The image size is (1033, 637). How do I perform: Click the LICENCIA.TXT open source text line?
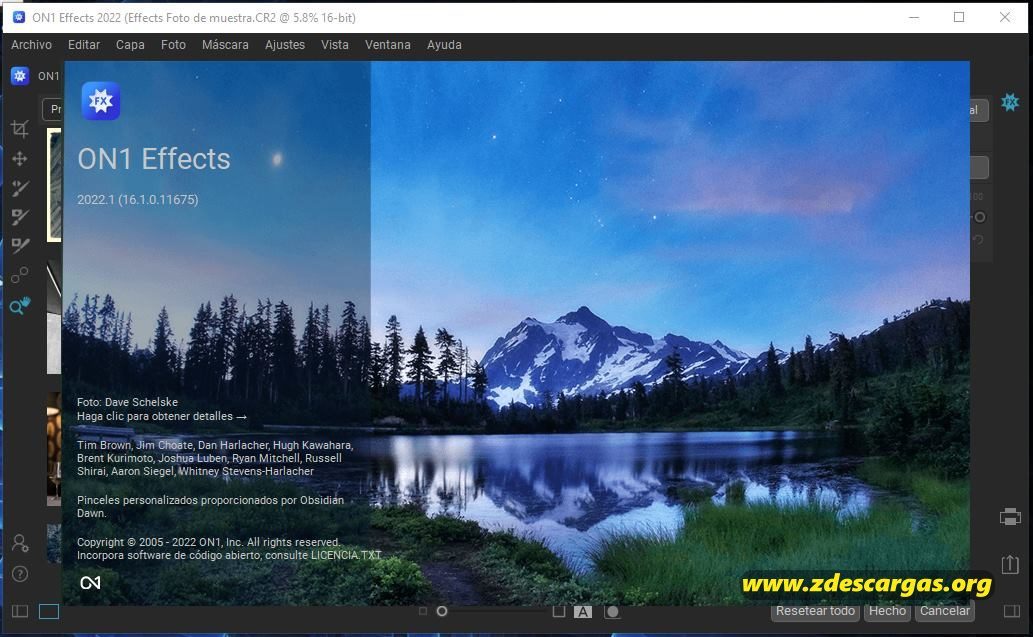[229, 555]
